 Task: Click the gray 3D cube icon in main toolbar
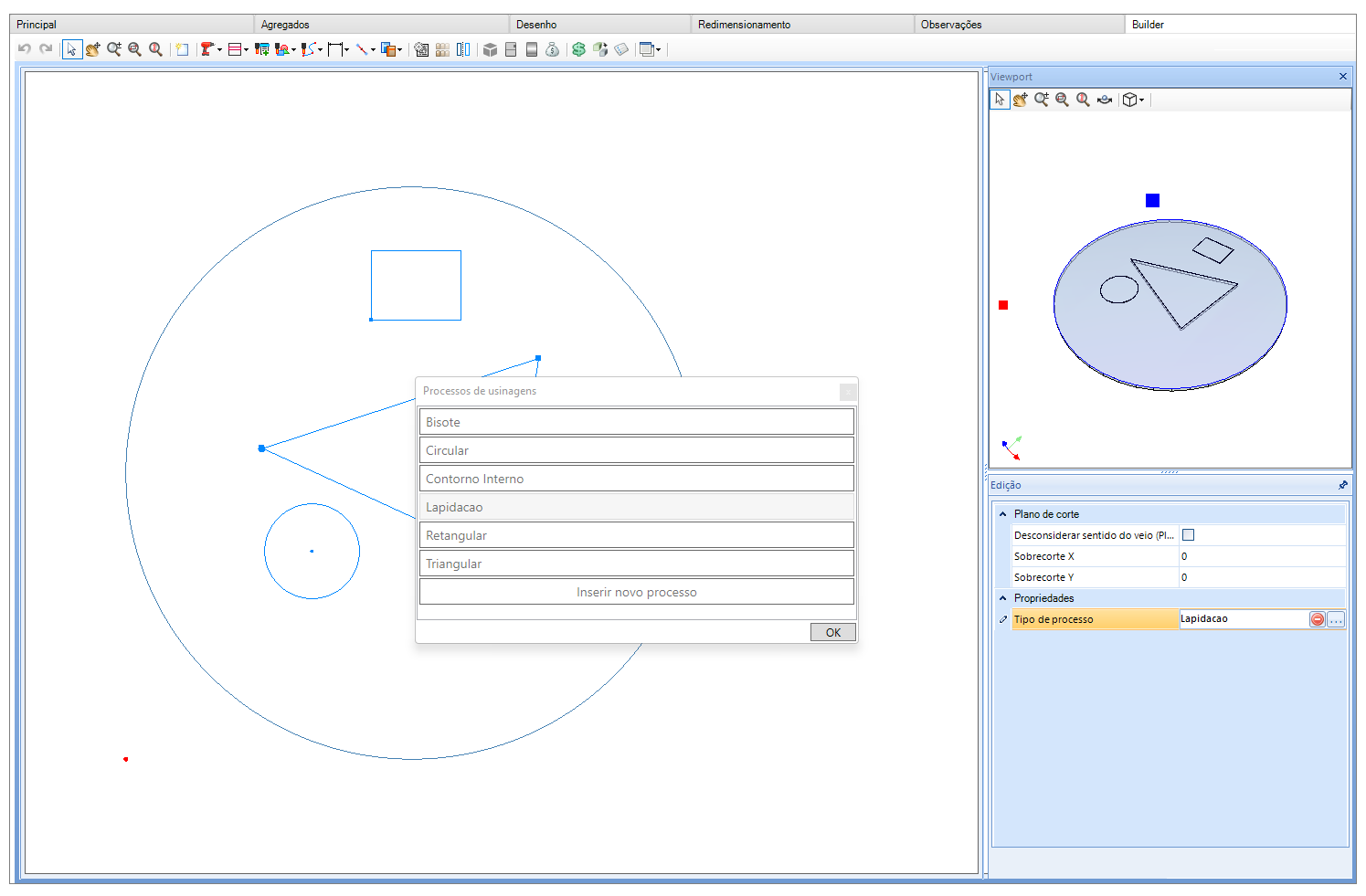click(x=490, y=49)
